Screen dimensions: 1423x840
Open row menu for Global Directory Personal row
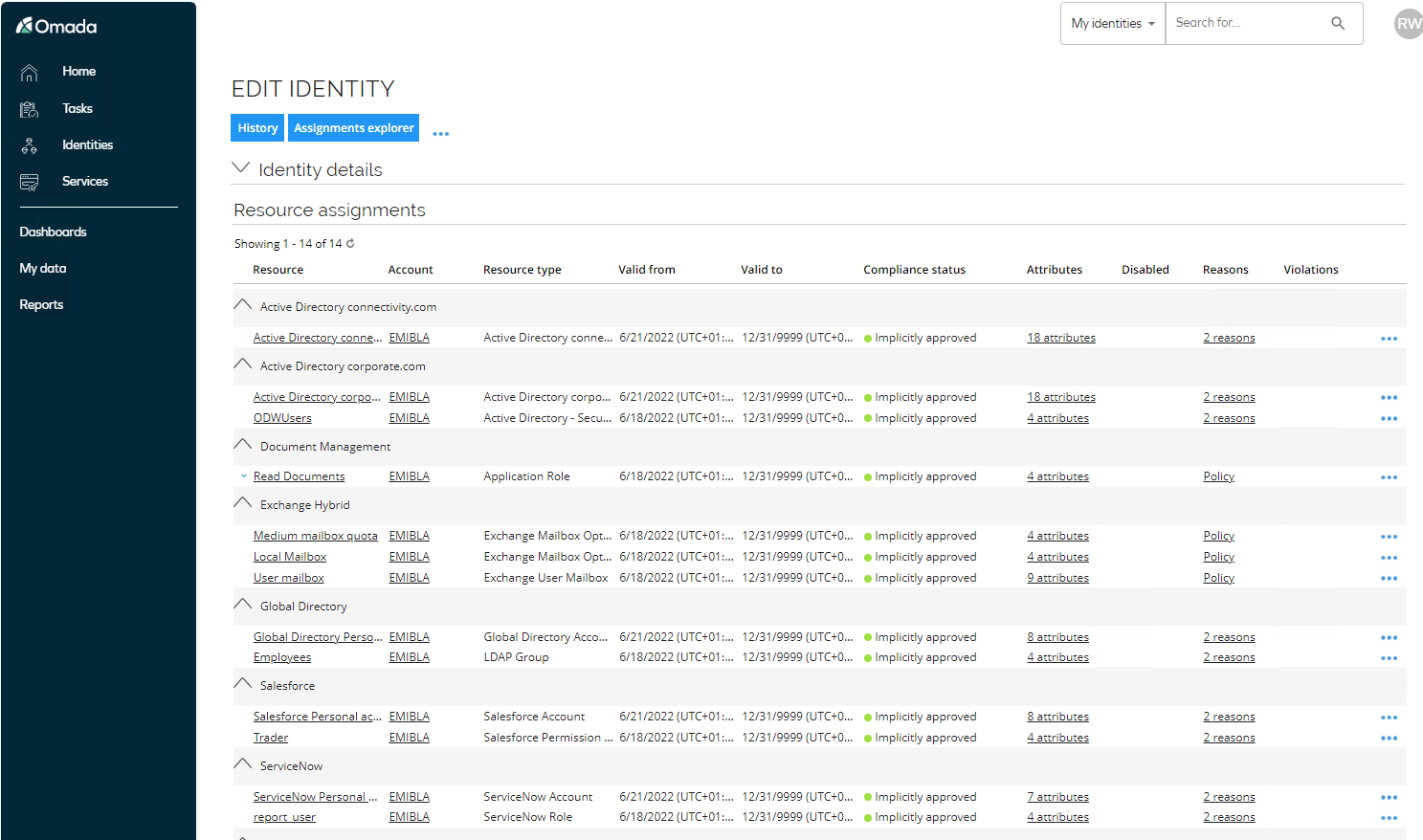[1389, 638]
